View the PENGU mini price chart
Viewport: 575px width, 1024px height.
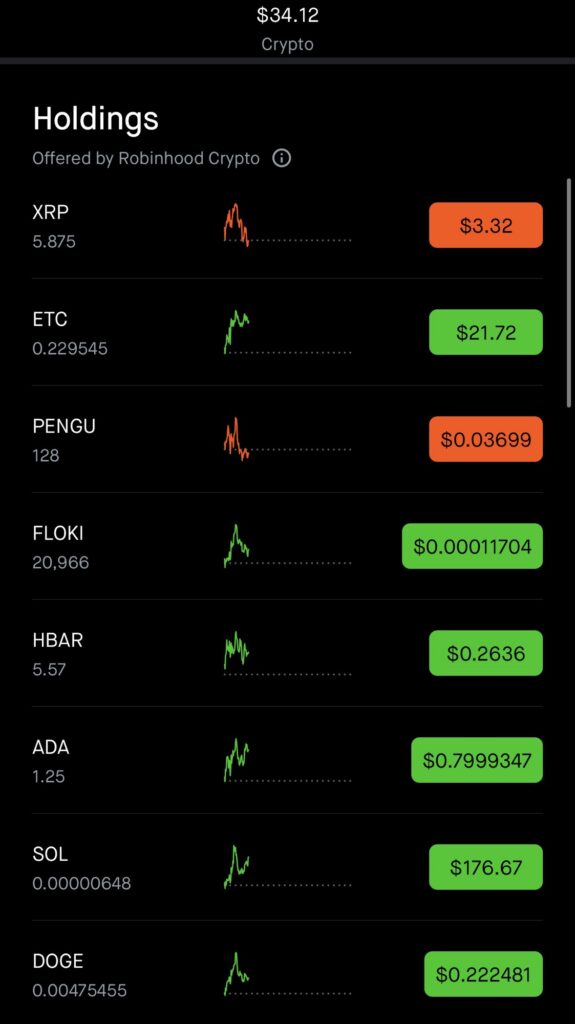pyautogui.click(x=288, y=440)
